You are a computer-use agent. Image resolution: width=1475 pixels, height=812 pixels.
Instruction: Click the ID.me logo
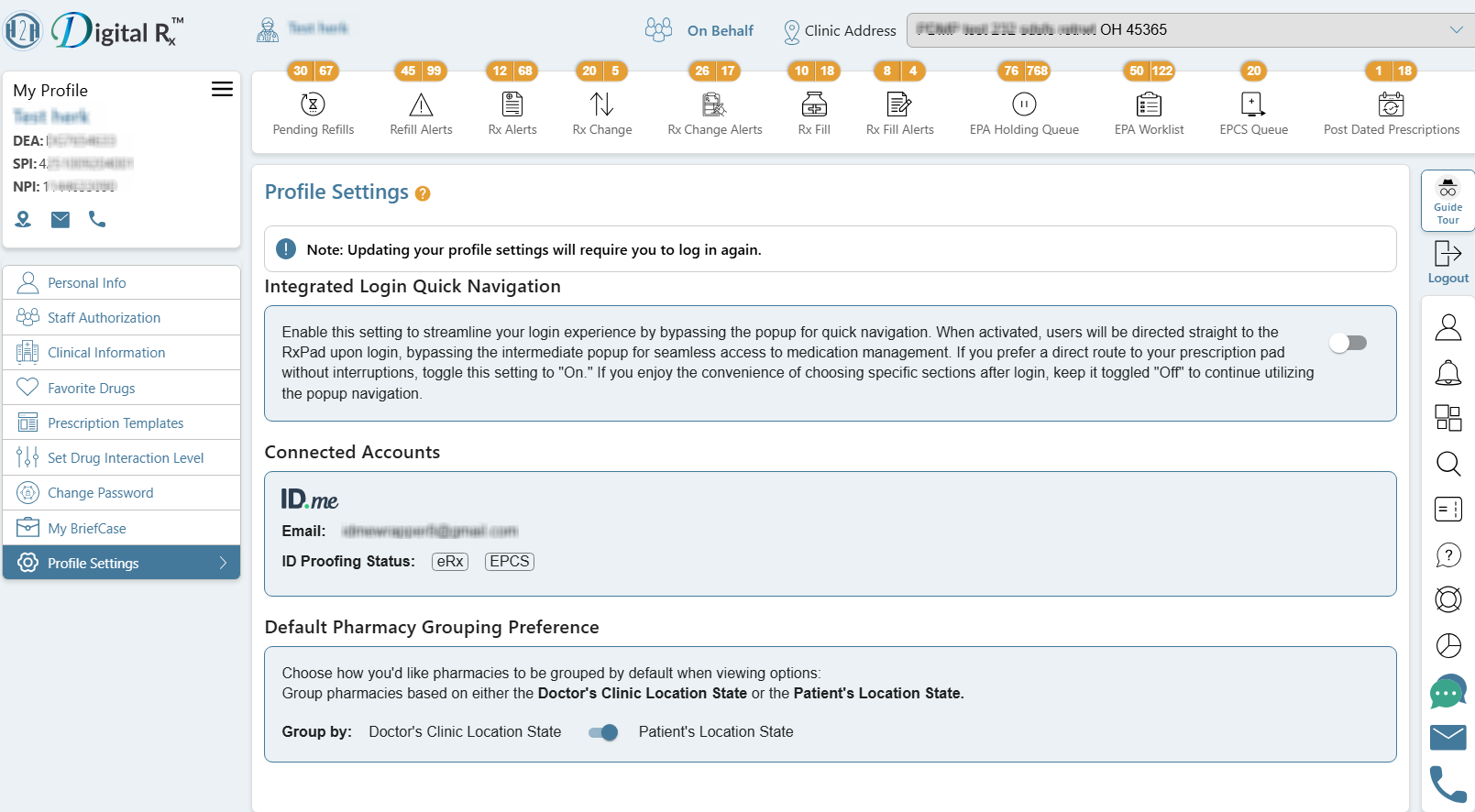coord(310,499)
